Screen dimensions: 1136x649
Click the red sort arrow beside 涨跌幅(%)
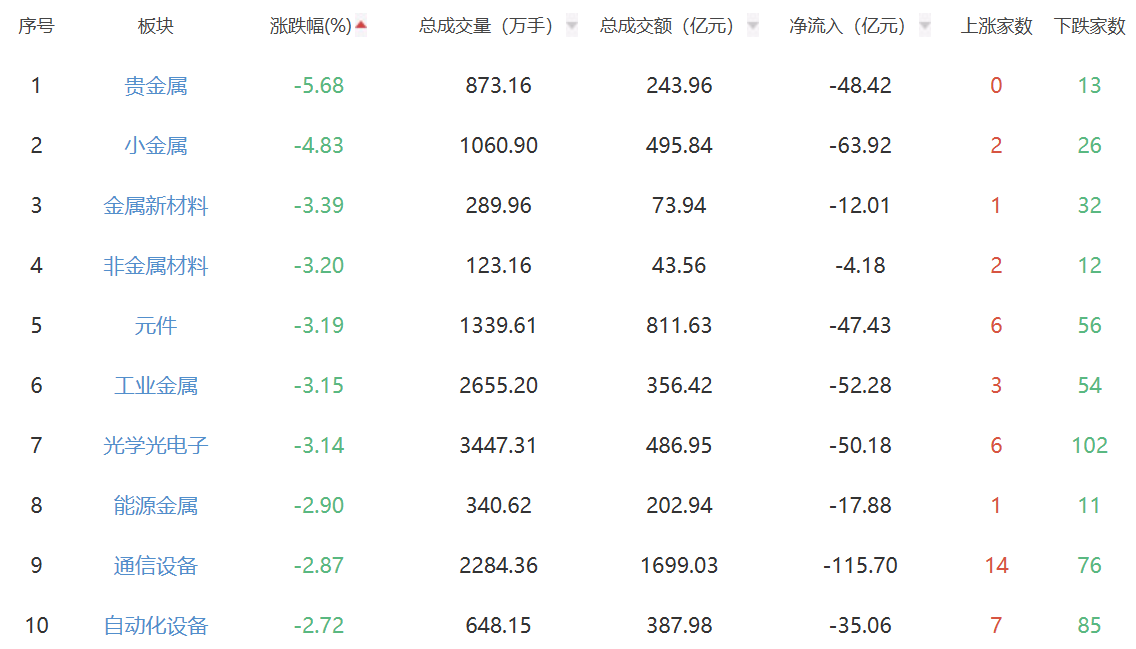click(361, 26)
